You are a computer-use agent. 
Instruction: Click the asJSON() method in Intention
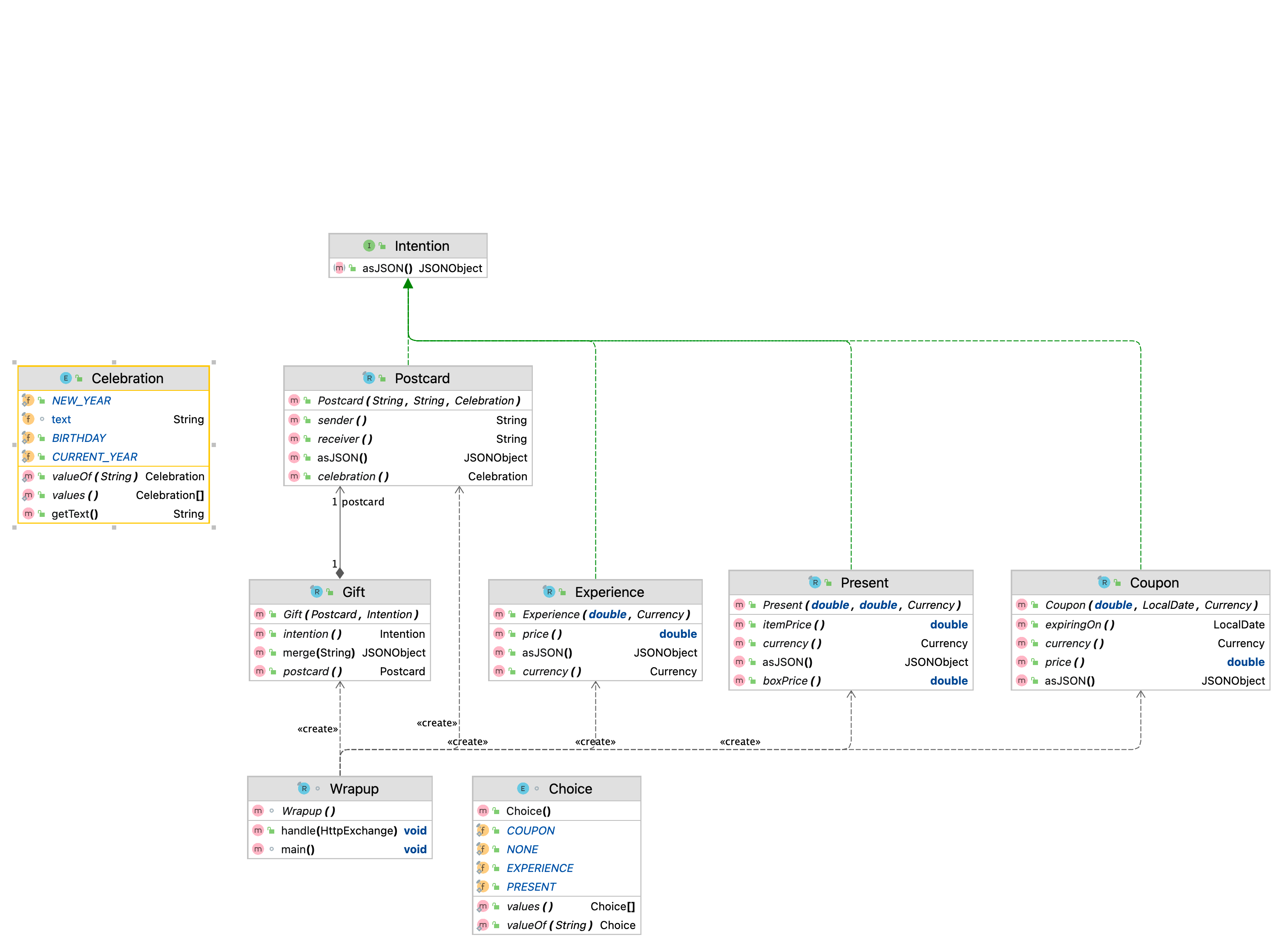(387, 269)
